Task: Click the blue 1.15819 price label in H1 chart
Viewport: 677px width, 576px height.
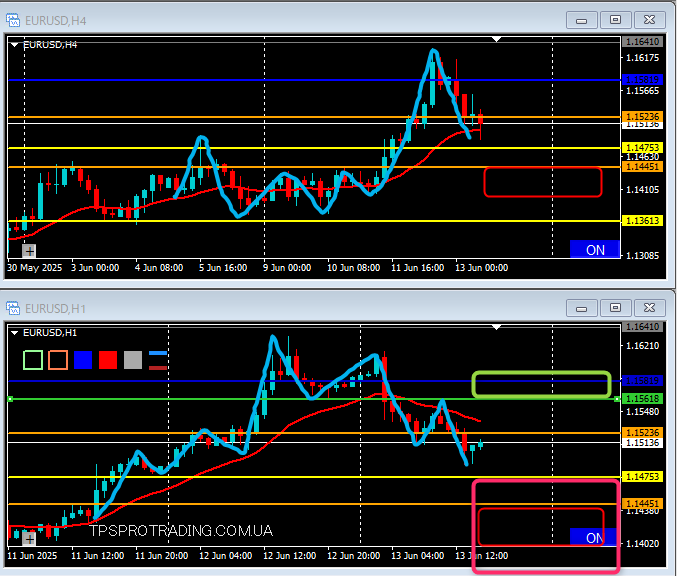Action: click(x=642, y=381)
